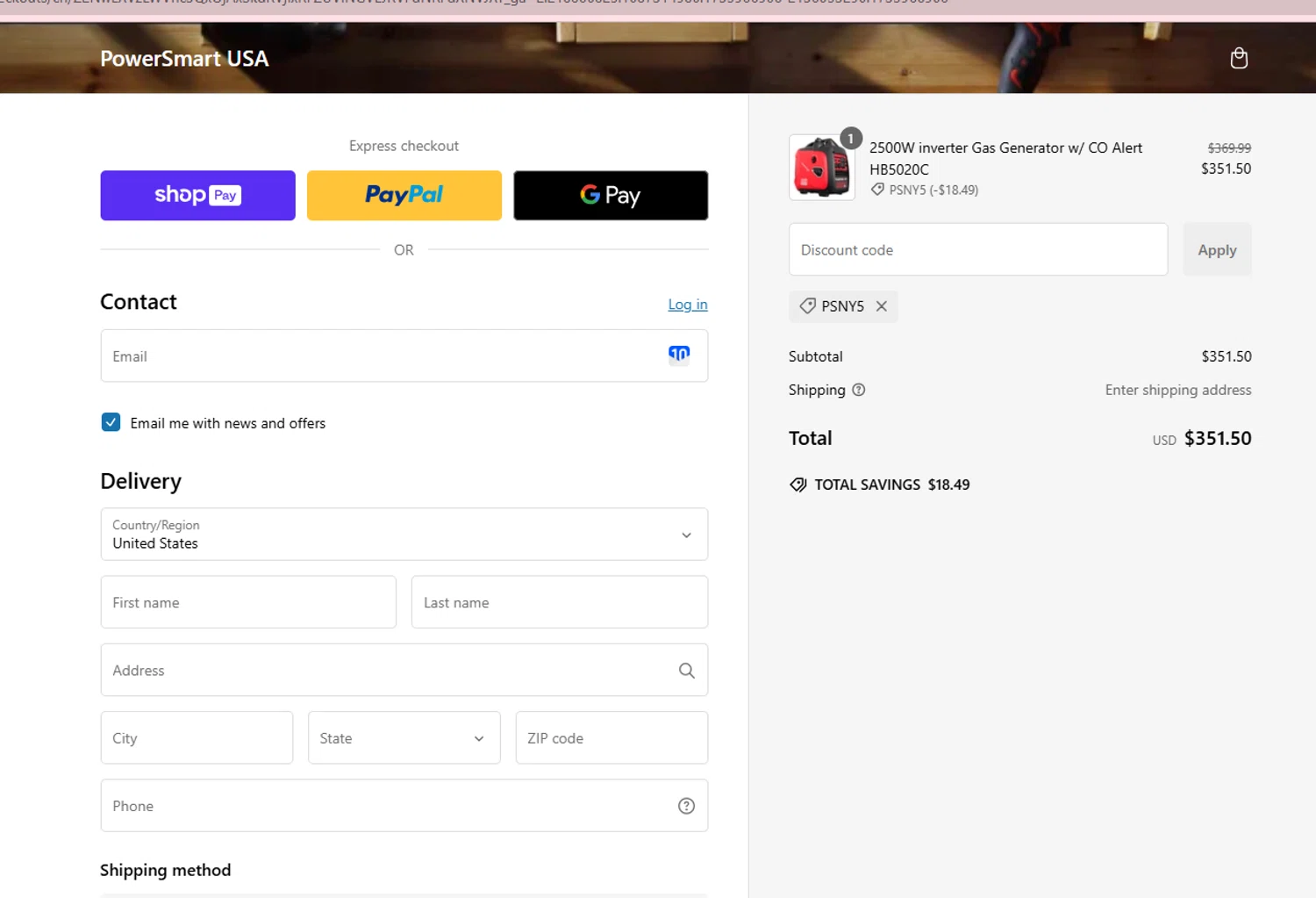Image resolution: width=1316 pixels, height=898 pixels.
Task: Click the ZIP code field
Action: [612, 738]
